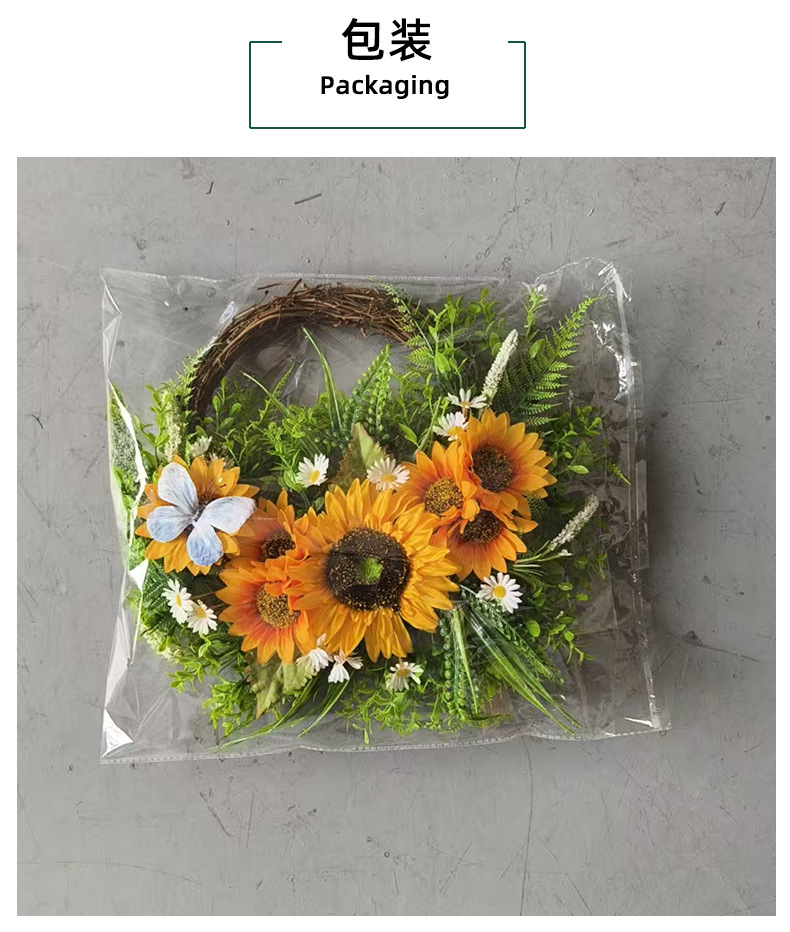The width and height of the screenshot is (790, 932).
Task: Select the largest central sunflower
Action: [369, 569]
